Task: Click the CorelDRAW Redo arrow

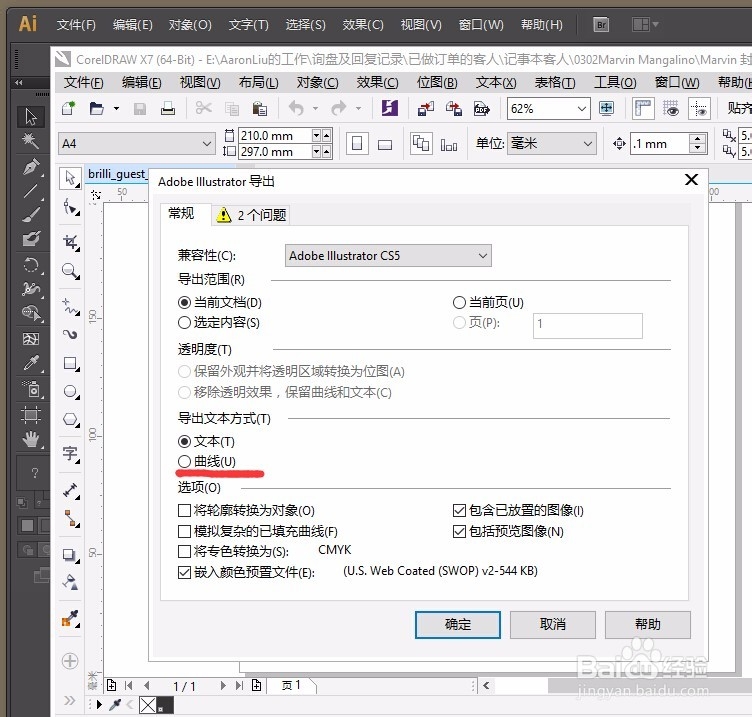Action: pyautogui.click(x=339, y=108)
